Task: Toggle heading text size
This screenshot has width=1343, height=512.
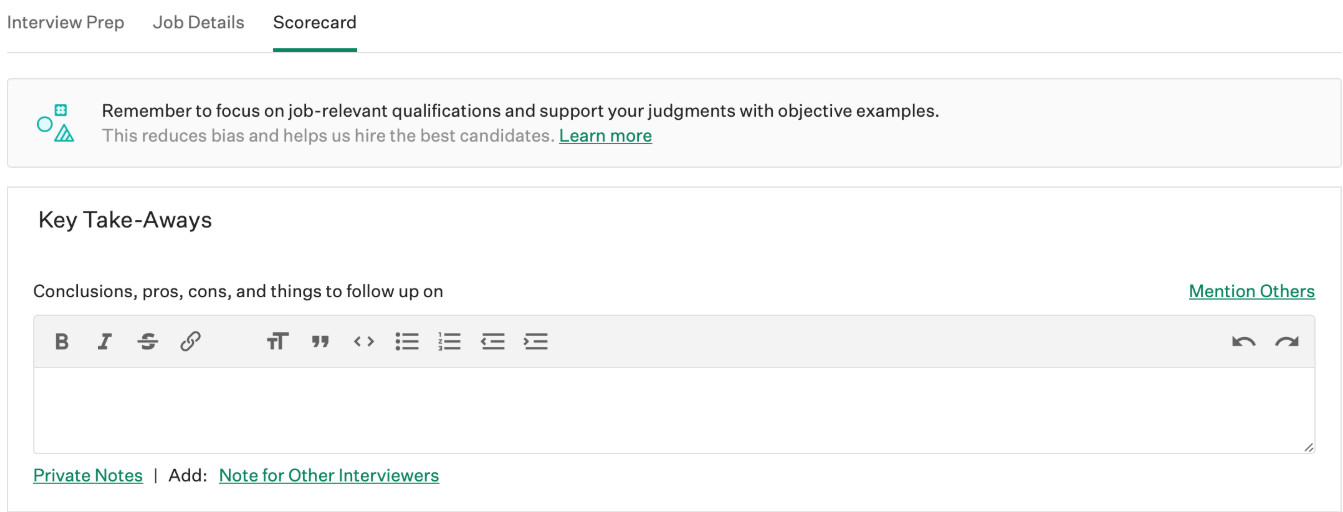Action: tap(277, 342)
